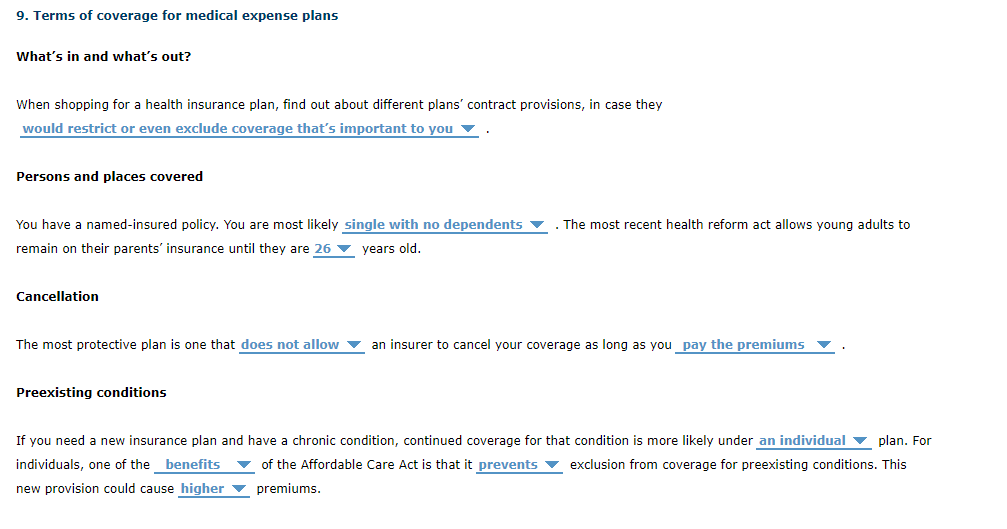
Task: Click arrow beside 'pay the premiums'
Action: click(824, 345)
